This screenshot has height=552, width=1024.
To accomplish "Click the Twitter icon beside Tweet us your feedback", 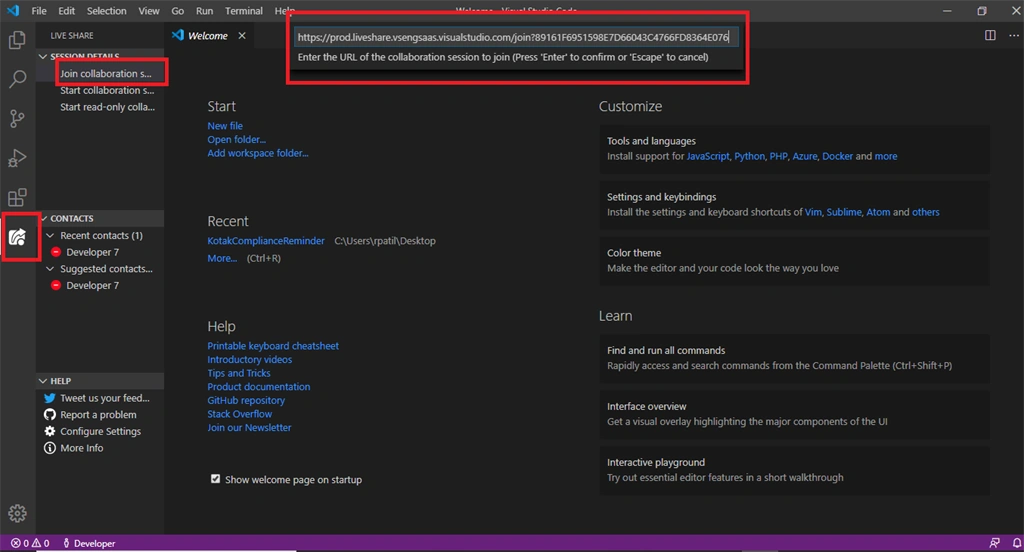I will (50, 398).
